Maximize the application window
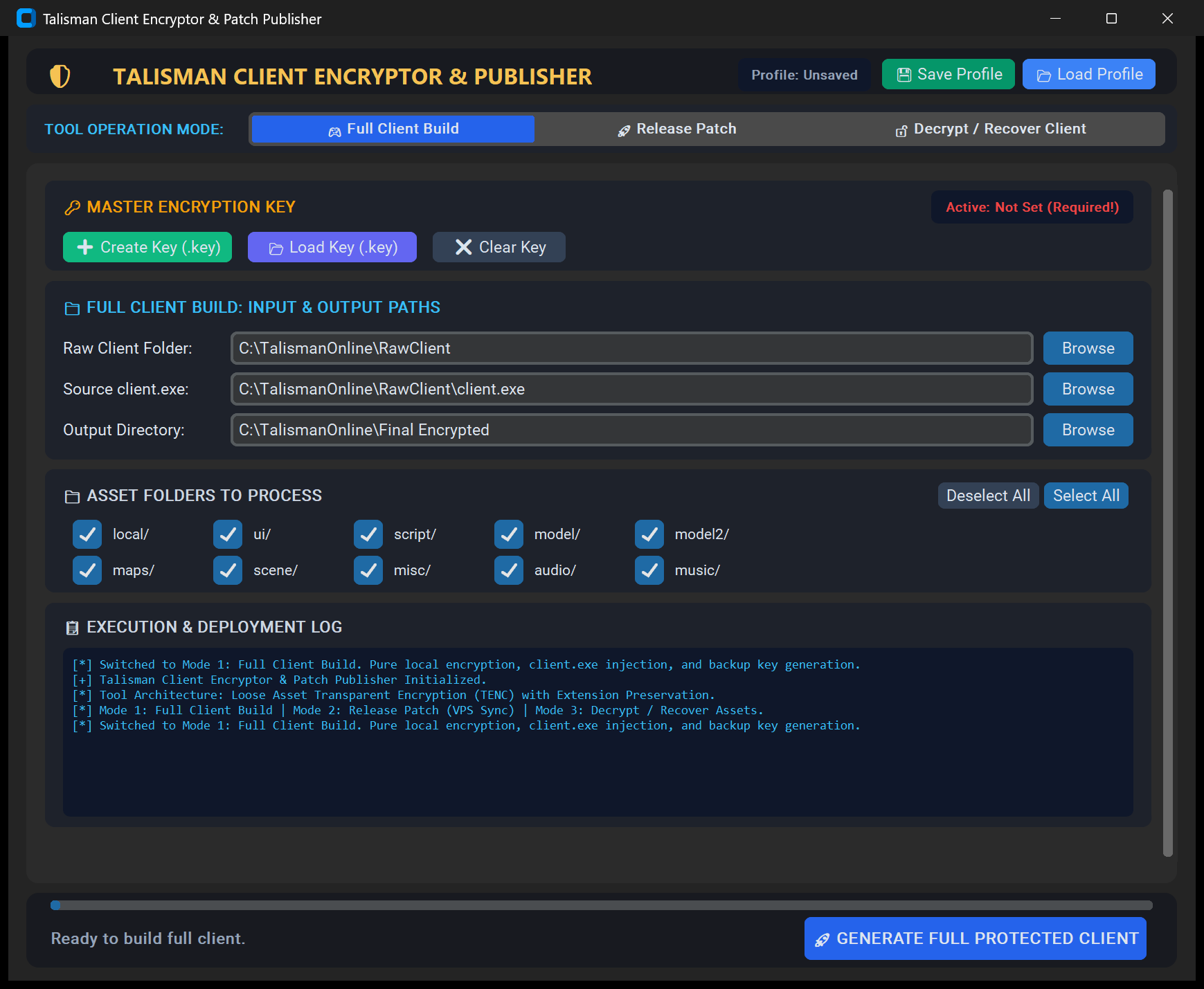Image resolution: width=1204 pixels, height=989 pixels. [1111, 19]
